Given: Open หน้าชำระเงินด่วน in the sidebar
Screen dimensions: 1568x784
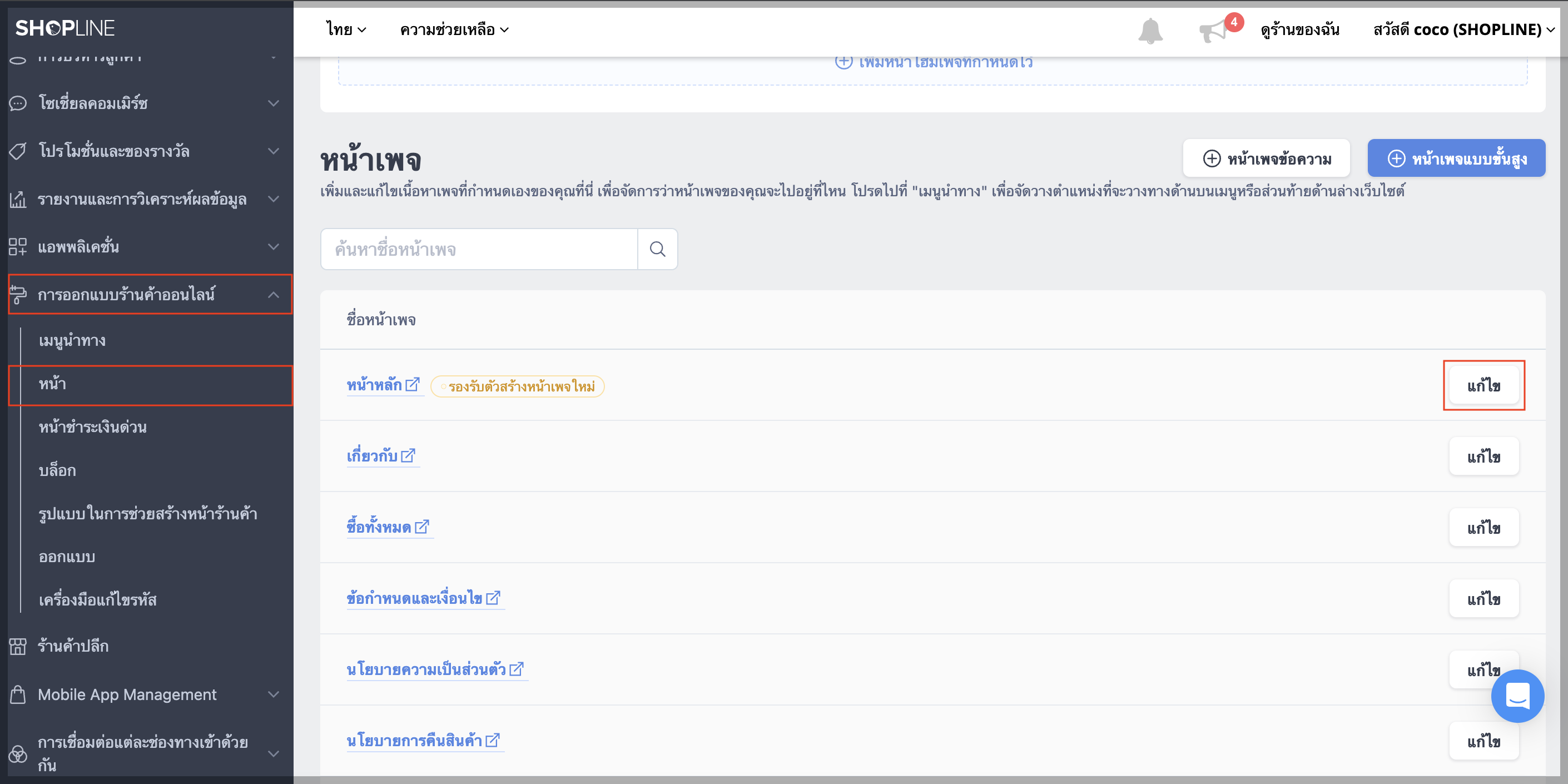Looking at the screenshot, I should pos(92,427).
